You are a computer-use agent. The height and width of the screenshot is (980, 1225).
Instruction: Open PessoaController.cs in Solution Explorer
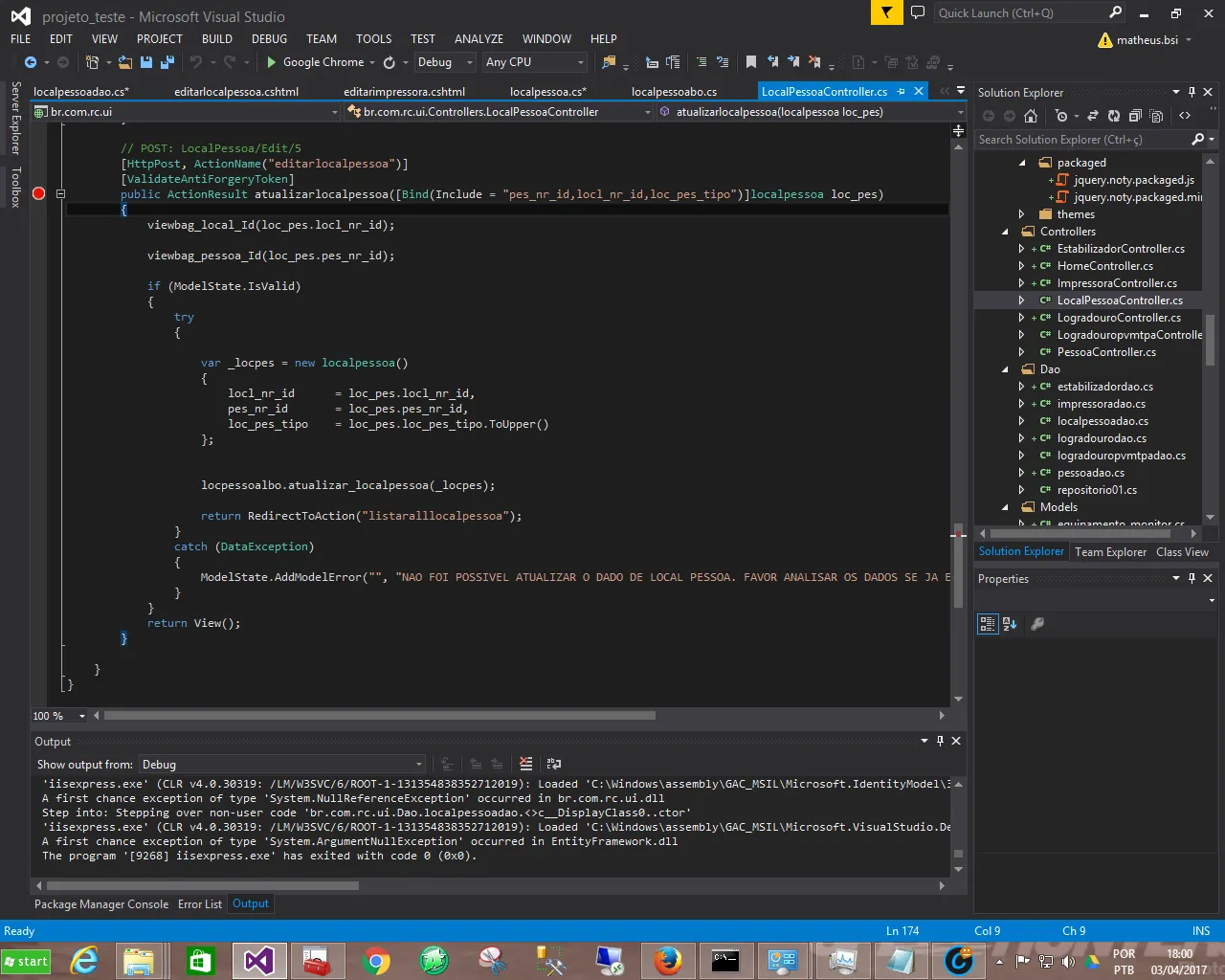[1105, 352]
